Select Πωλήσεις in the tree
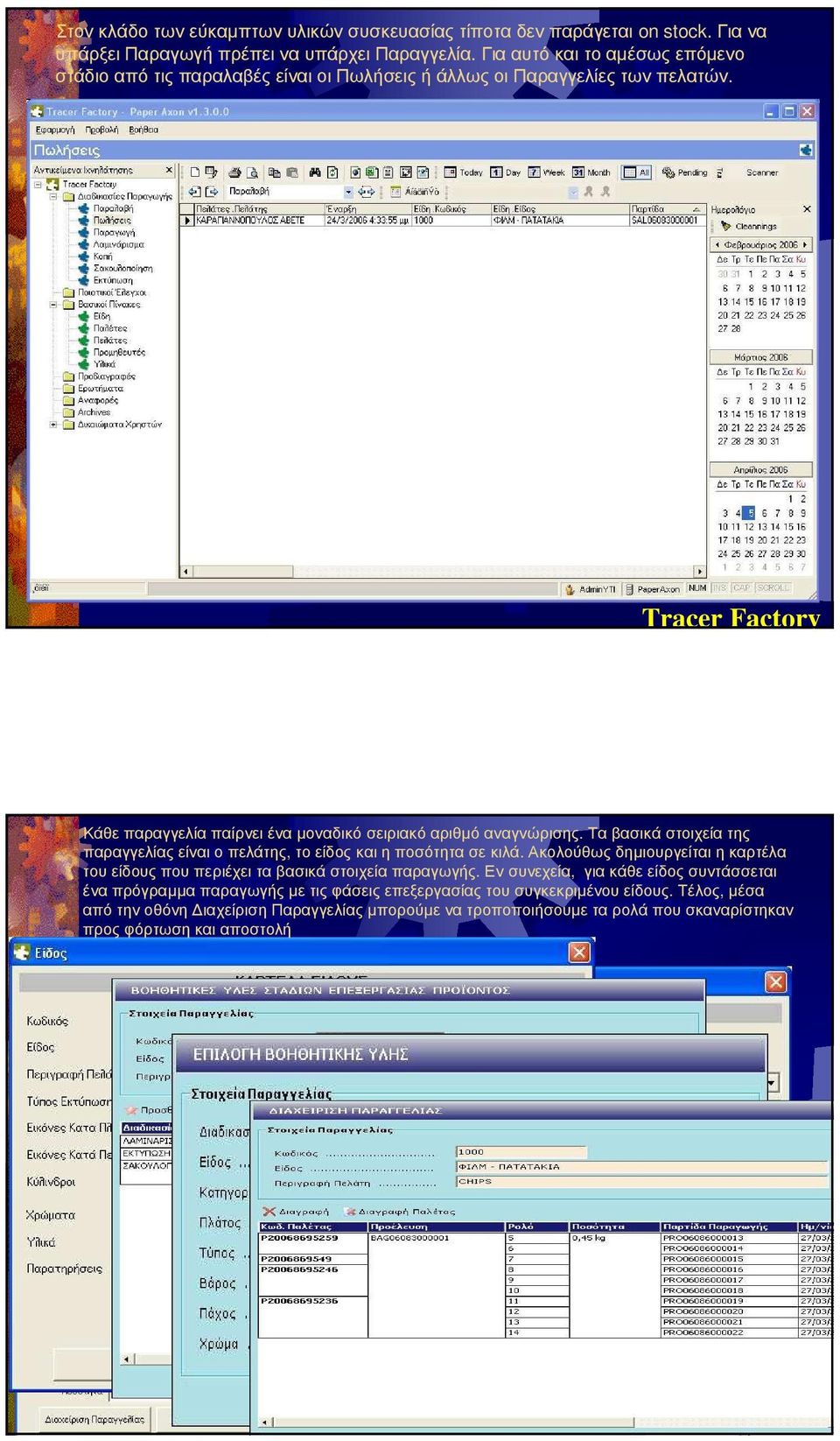Screen dimensions: 840x1441 (x=112, y=221)
